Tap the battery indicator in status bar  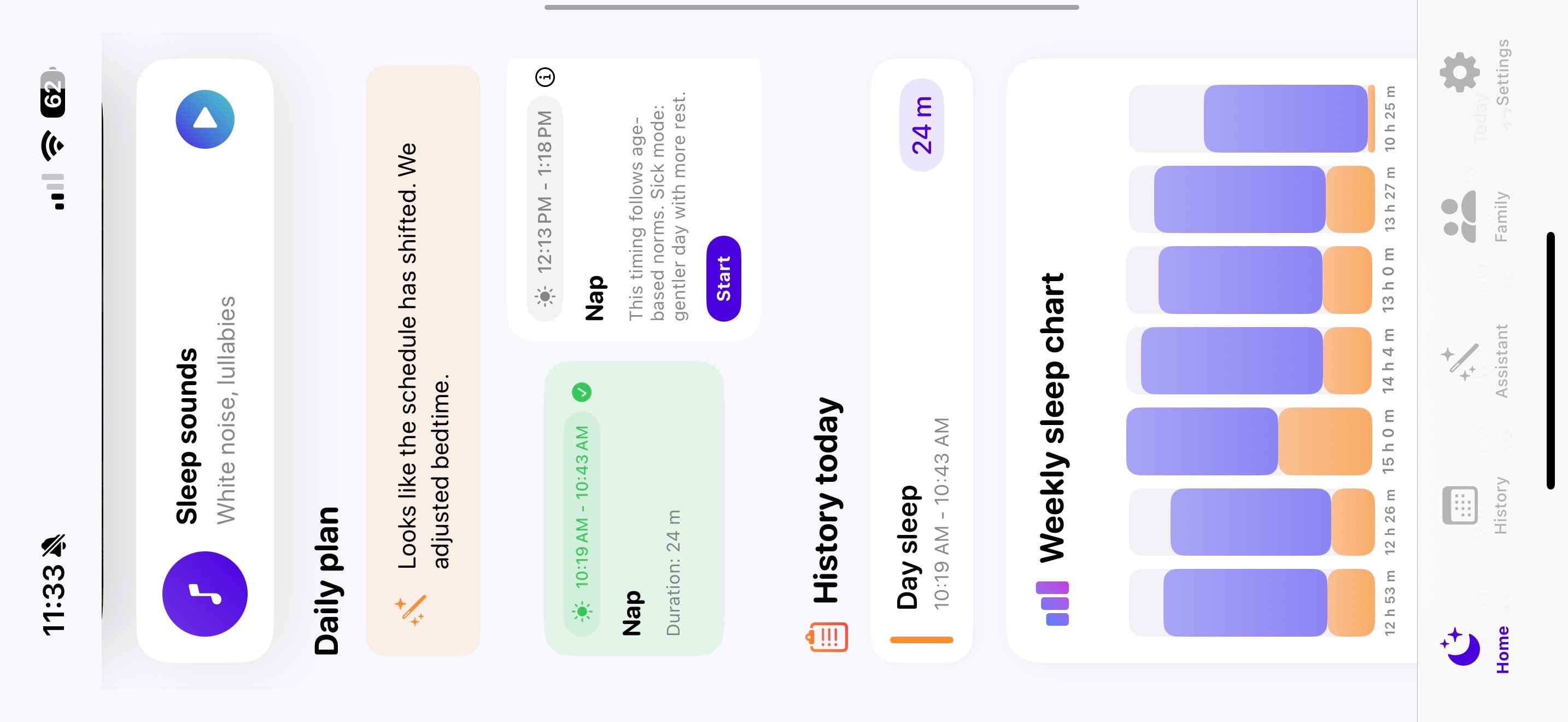pos(53,92)
